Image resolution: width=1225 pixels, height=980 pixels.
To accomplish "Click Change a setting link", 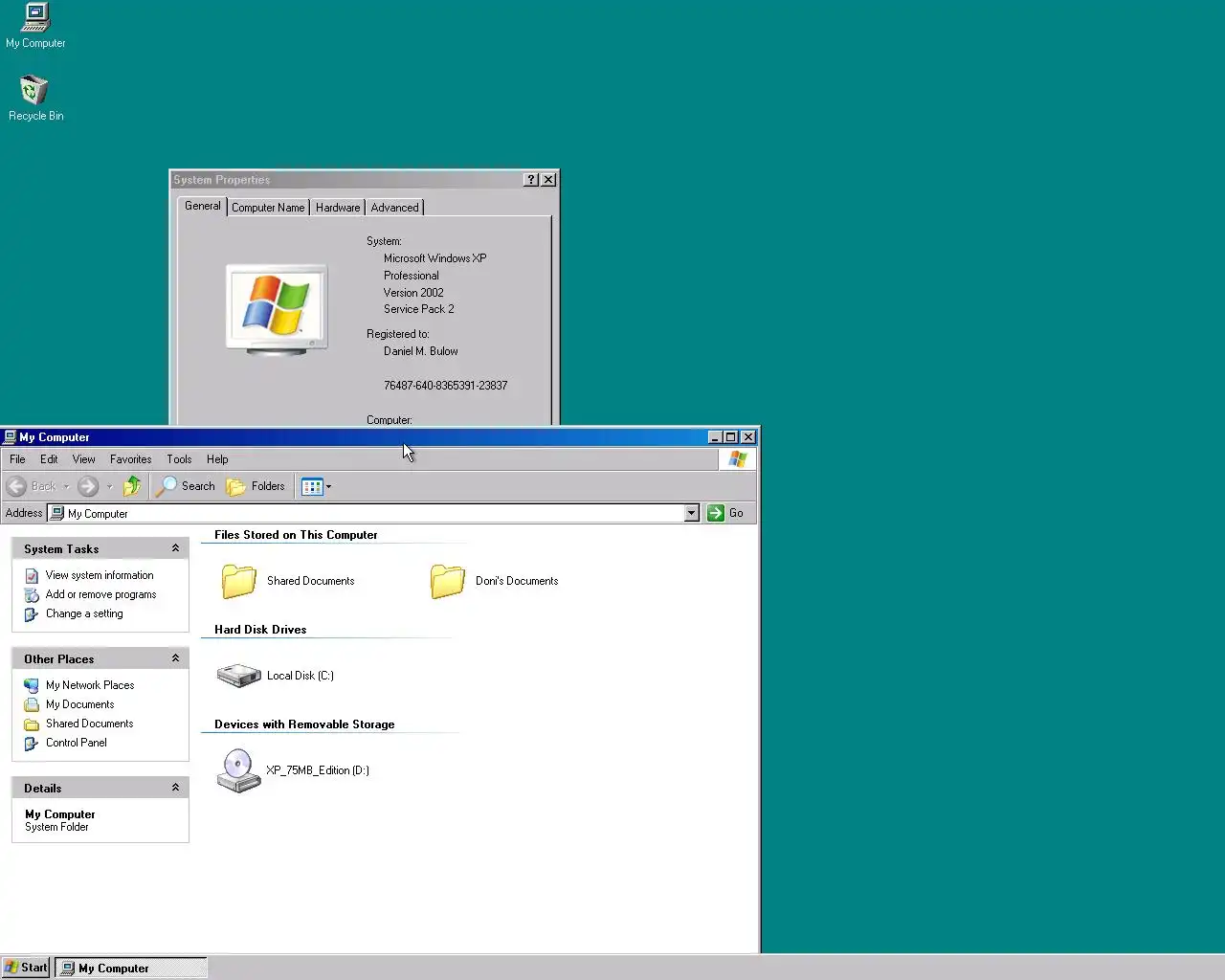I will coord(84,613).
